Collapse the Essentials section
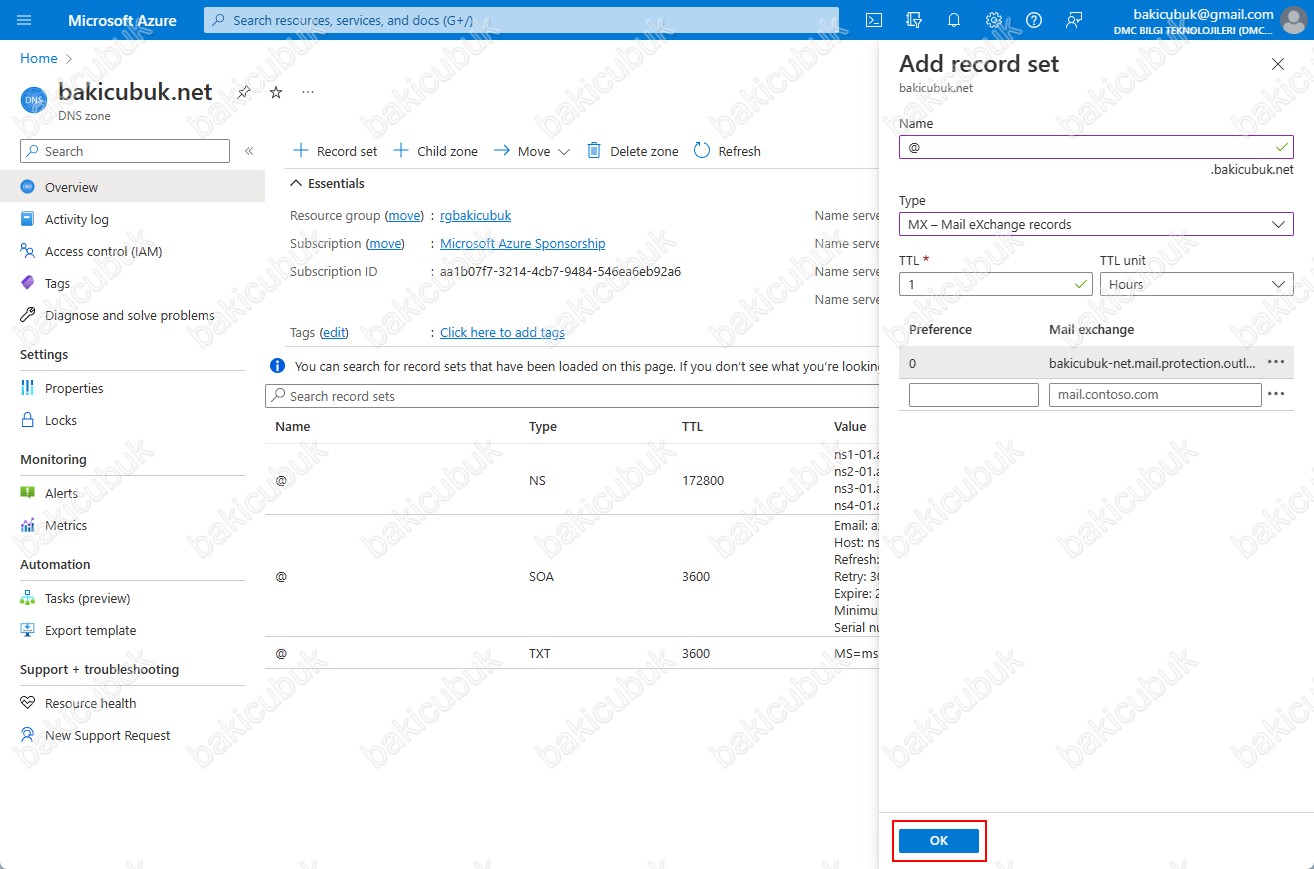The width and height of the screenshot is (1314, 869). tap(327, 183)
